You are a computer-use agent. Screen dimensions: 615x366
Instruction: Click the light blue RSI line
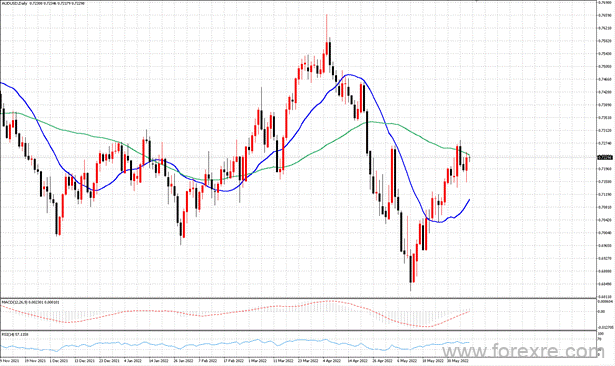coord(235,344)
